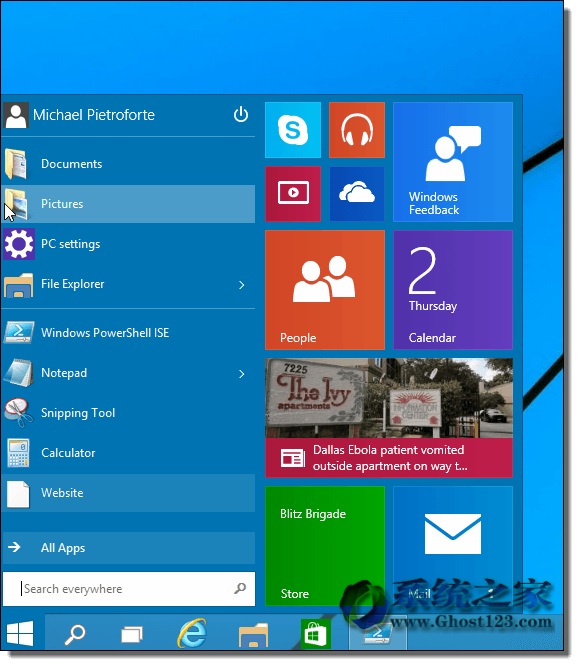Image resolution: width=579 pixels, height=666 pixels.
Task: Open Calculator
Action: point(128,453)
